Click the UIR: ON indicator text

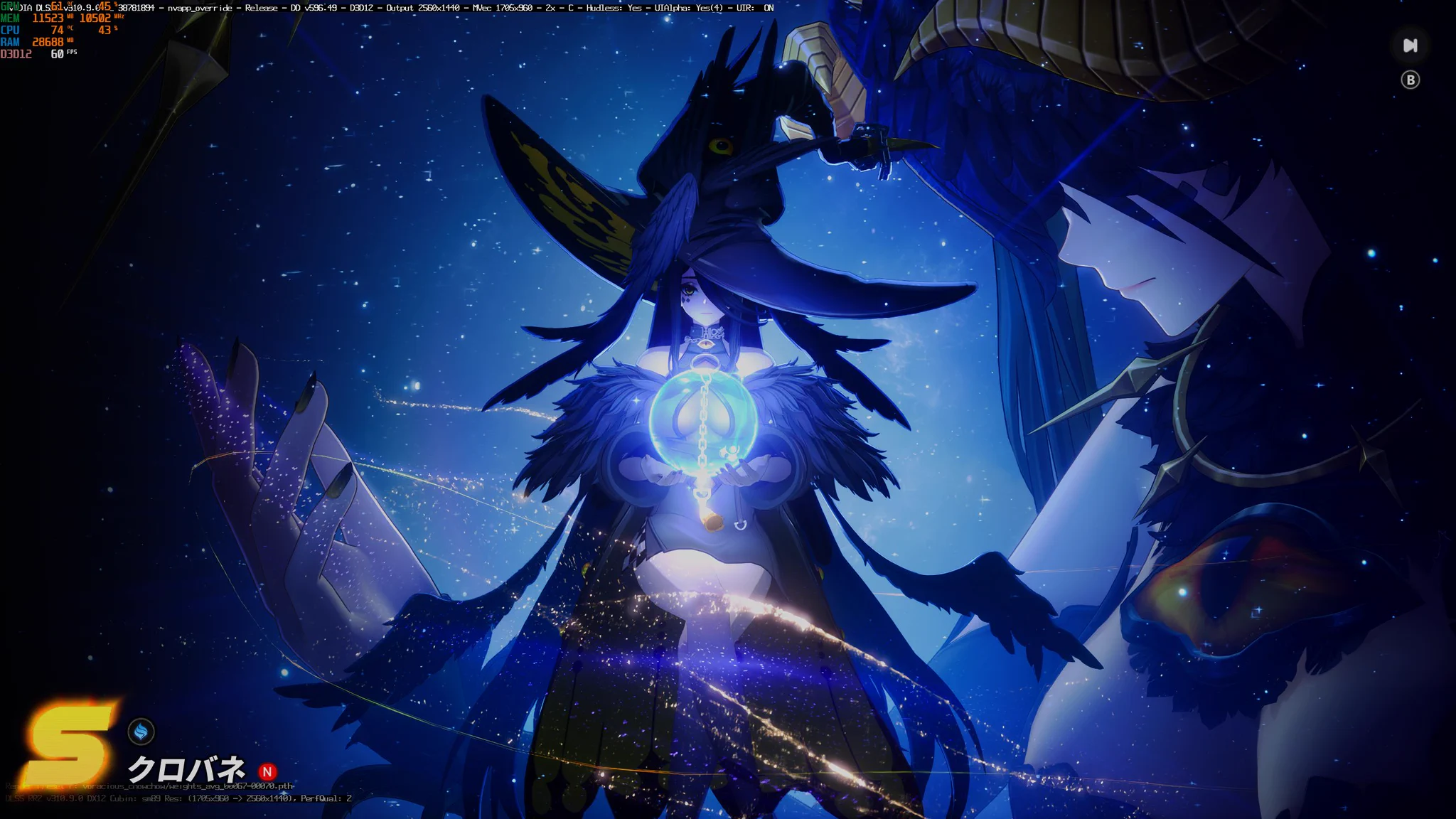pos(755,8)
